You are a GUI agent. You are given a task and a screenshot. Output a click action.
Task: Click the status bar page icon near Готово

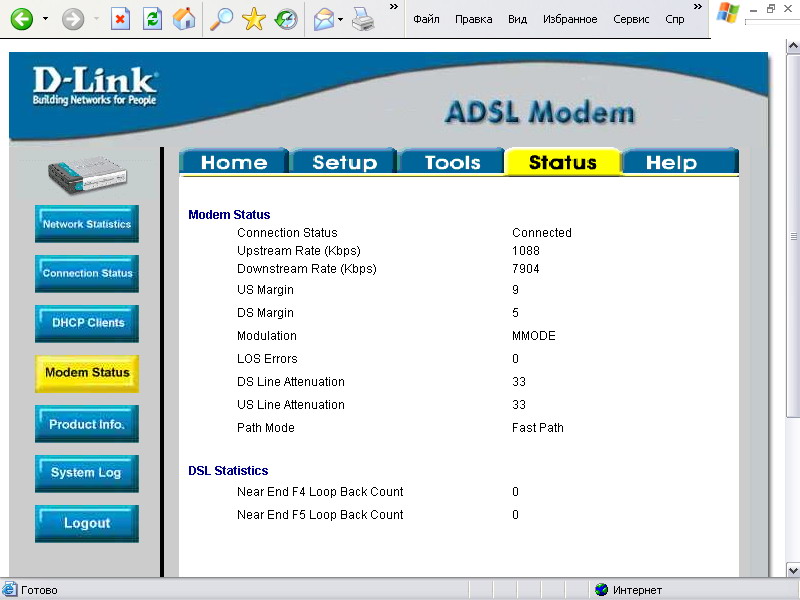[10, 589]
